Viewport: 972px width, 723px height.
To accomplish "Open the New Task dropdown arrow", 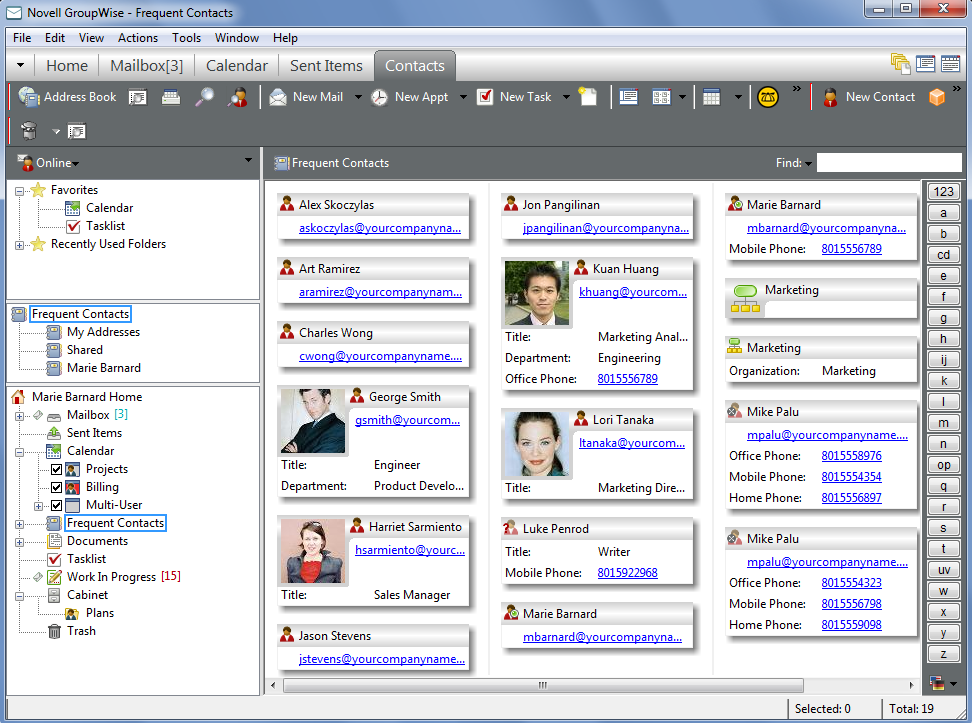I will (x=566, y=97).
